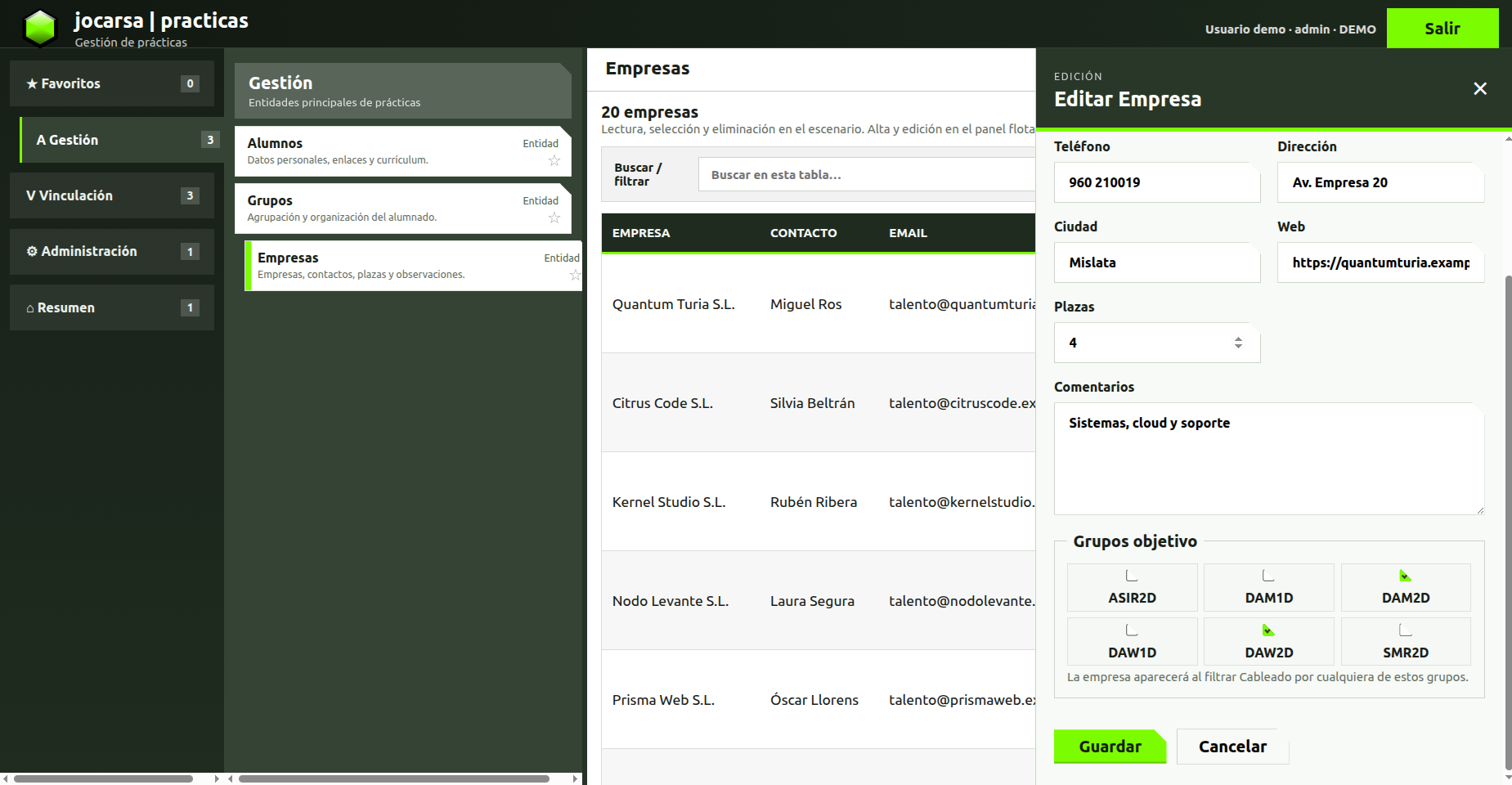
Task: Open the Administración section
Action: (x=112, y=251)
